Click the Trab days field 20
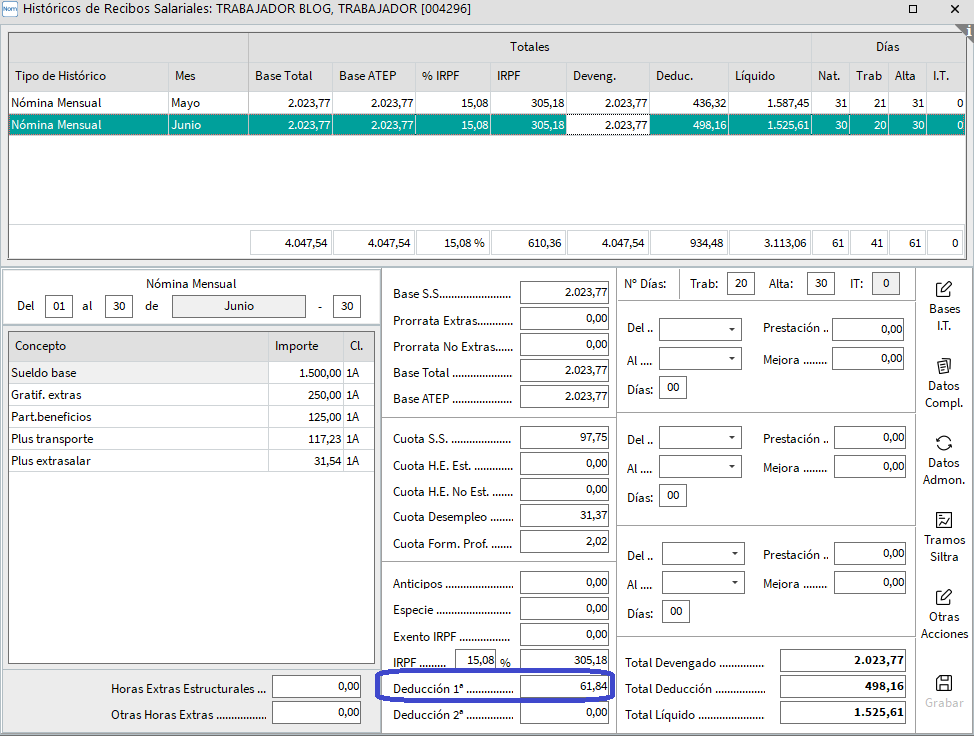 click(741, 283)
